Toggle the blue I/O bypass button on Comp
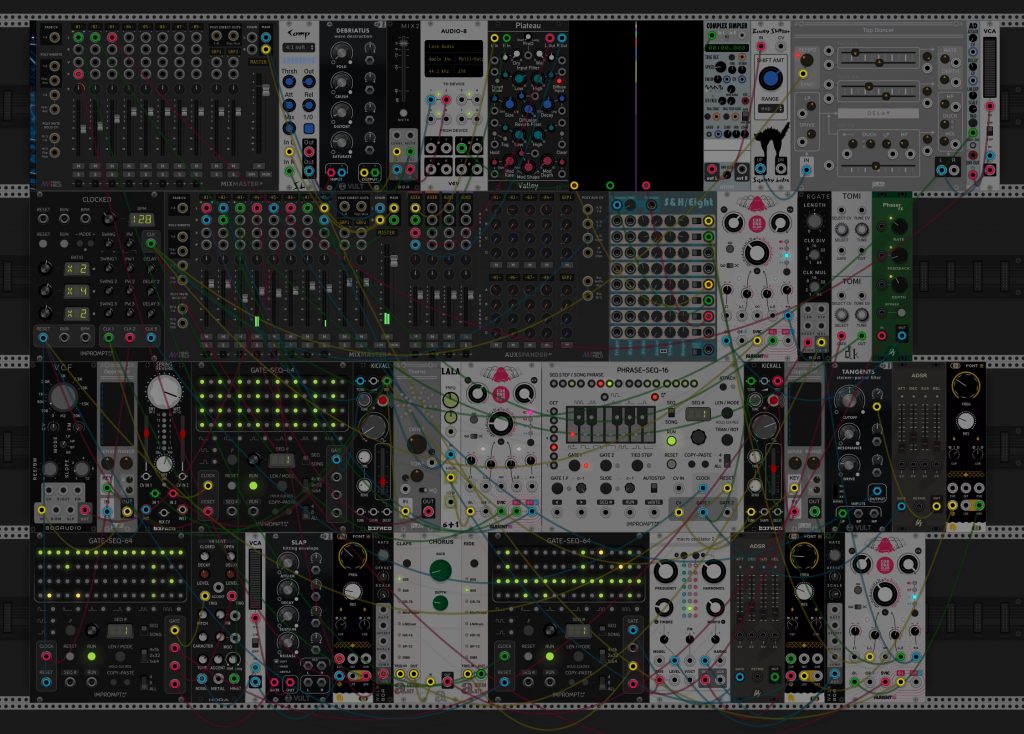 309,128
